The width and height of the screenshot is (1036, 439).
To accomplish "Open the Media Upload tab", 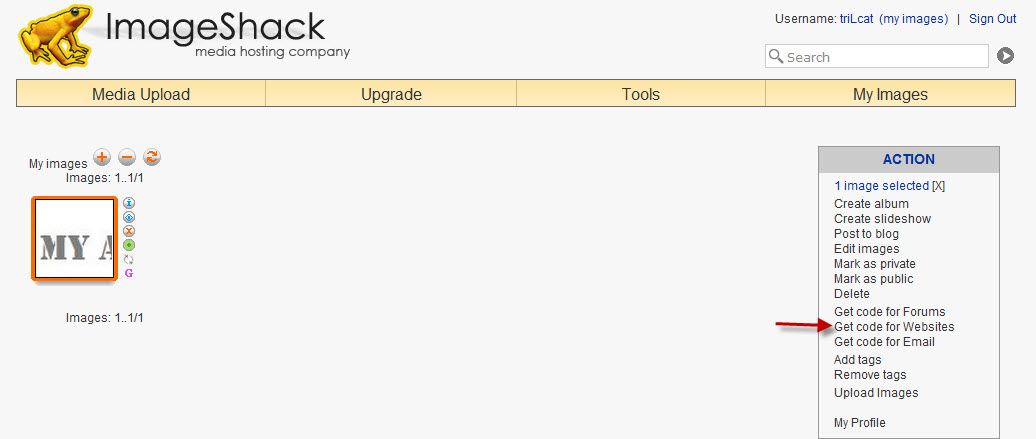I will [141, 95].
